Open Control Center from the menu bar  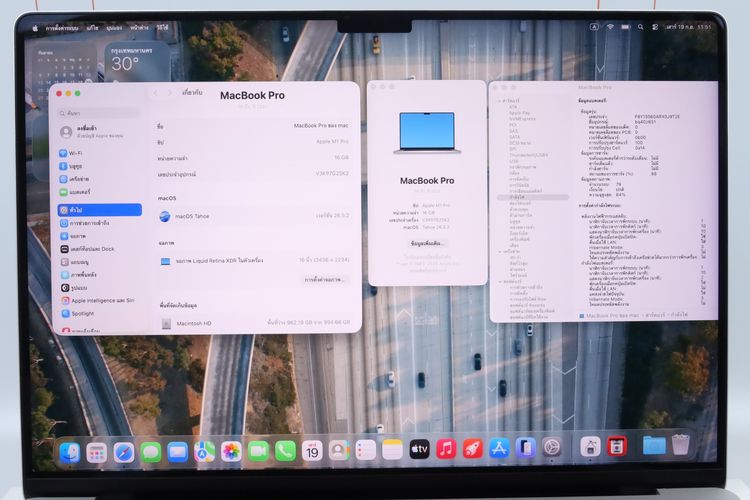(655, 27)
